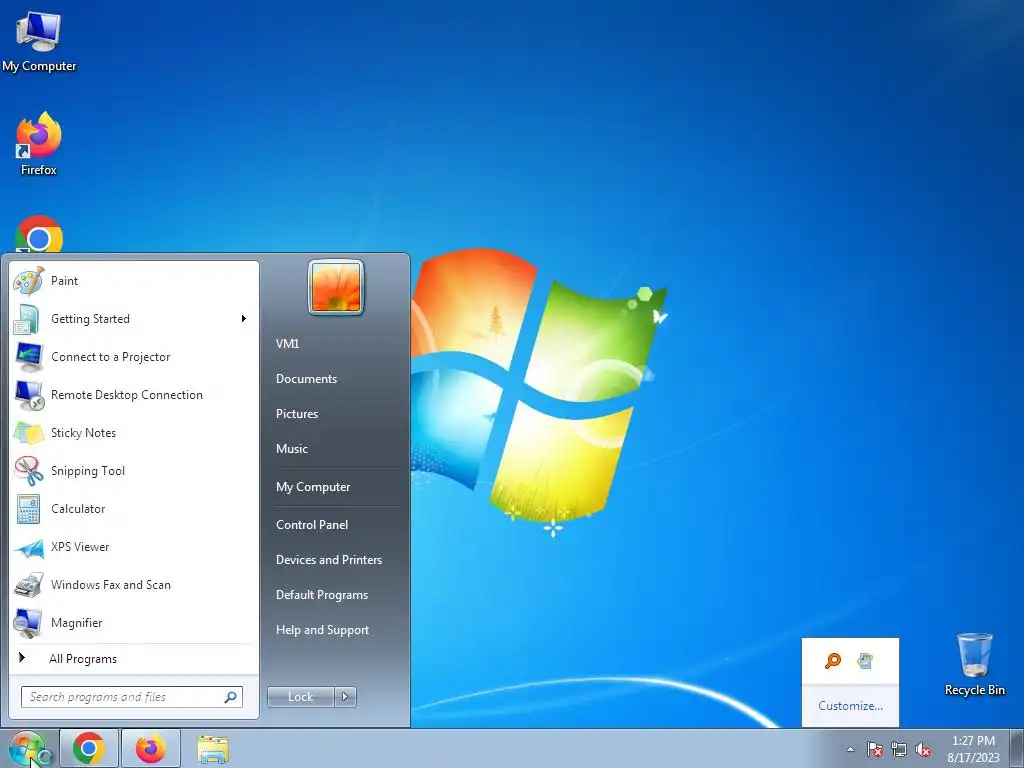1024x768 pixels.
Task: Open VM1 user folder
Action: click(x=287, y=344)
